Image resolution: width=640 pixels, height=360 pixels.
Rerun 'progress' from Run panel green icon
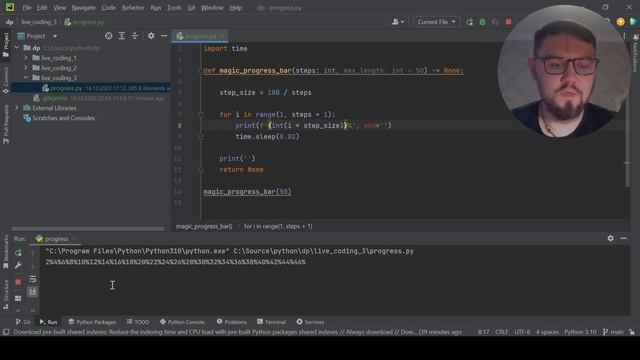[x=18, y=253]
